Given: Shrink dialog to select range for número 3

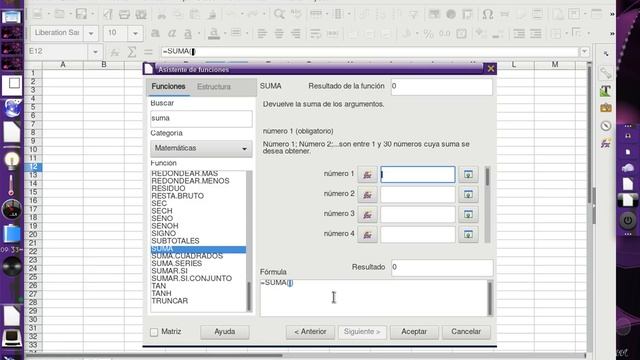Looking at the screenshot, I should (x=468, y=215).
